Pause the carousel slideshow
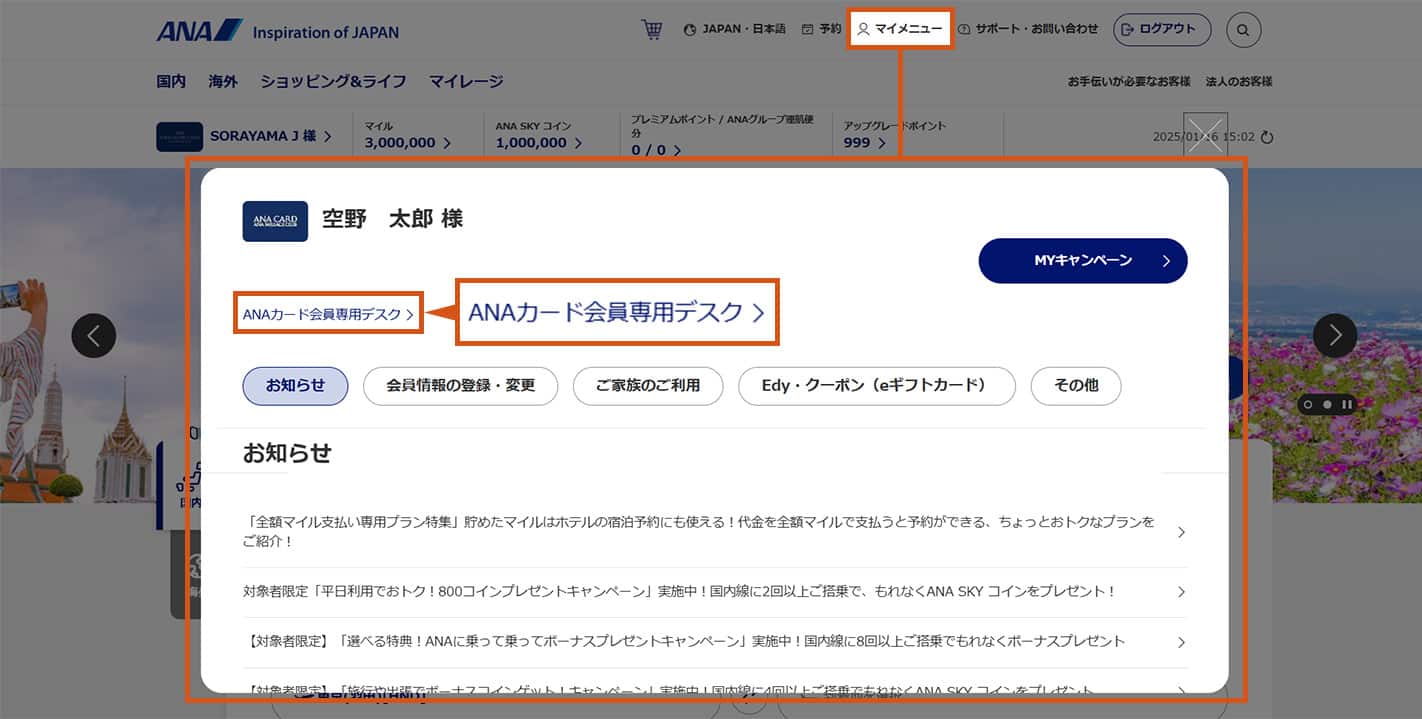This screenshot has width=1422, height=719. (1347, 405)
